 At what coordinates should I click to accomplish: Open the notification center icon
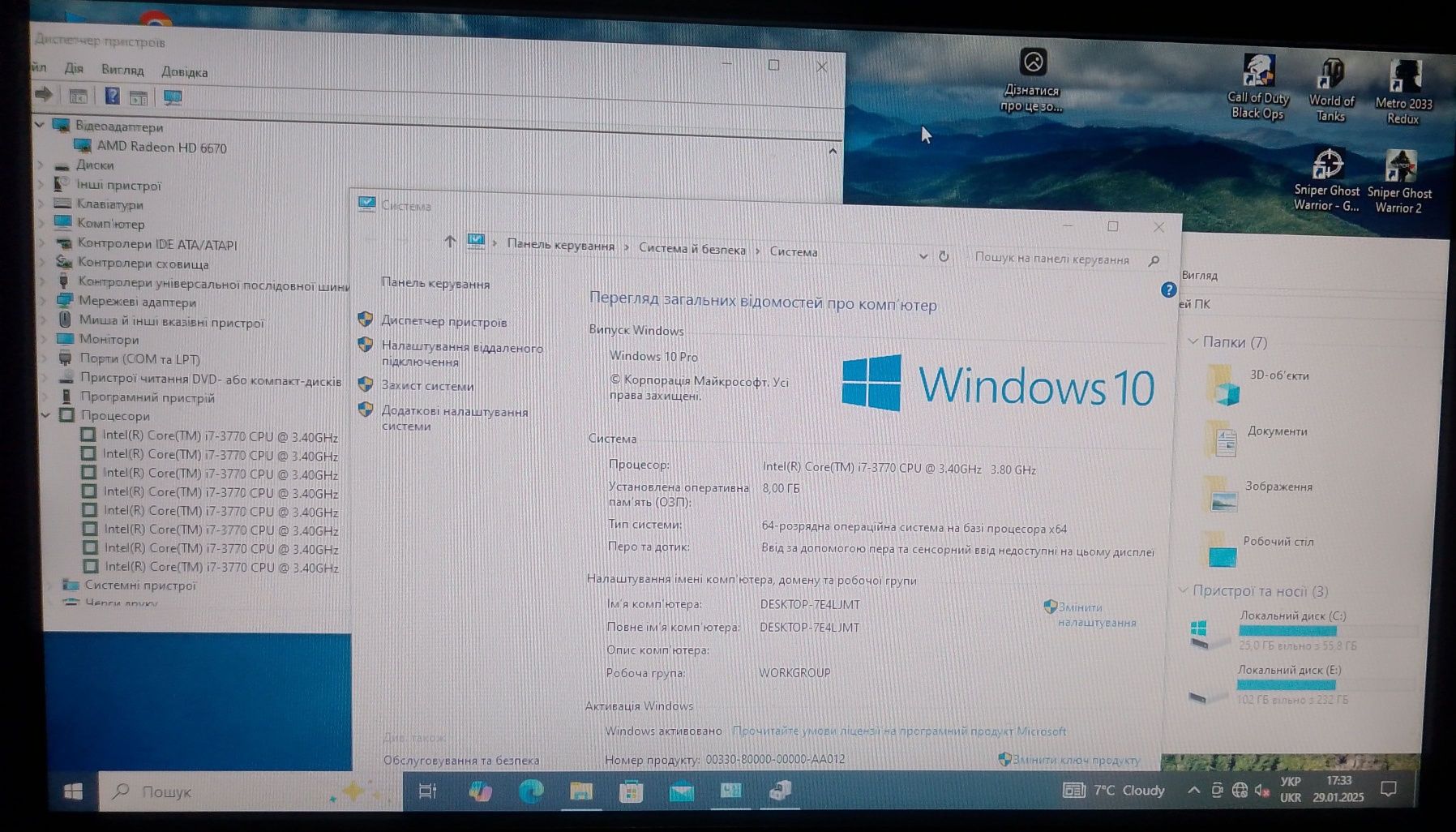1388,789
